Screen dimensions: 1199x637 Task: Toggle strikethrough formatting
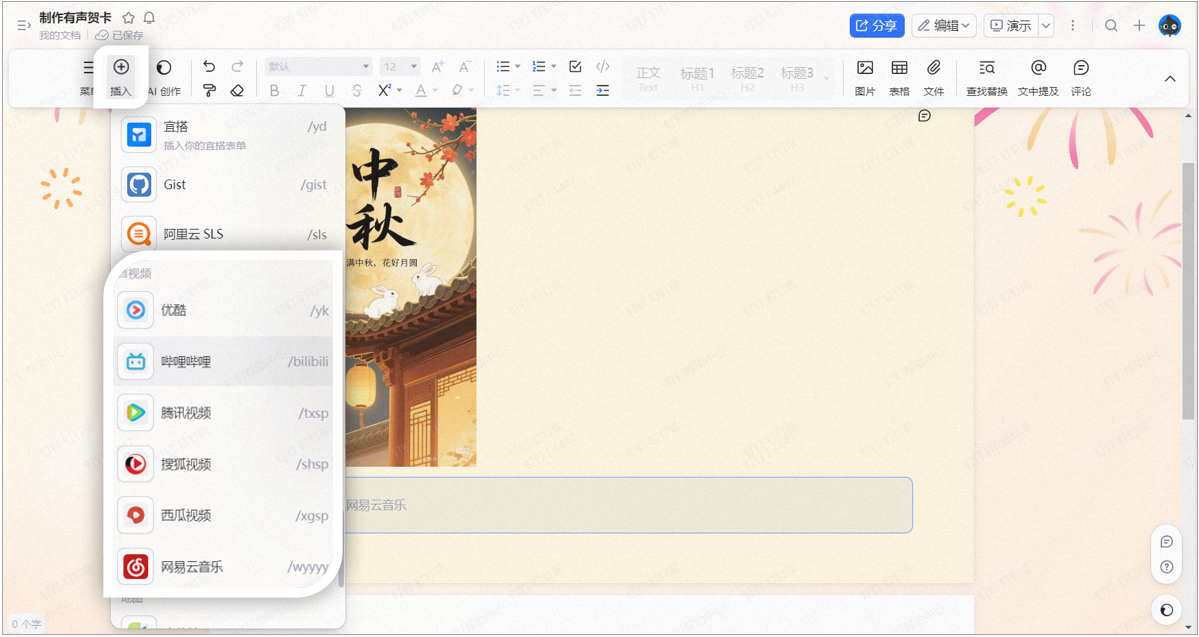click(356, 91)
